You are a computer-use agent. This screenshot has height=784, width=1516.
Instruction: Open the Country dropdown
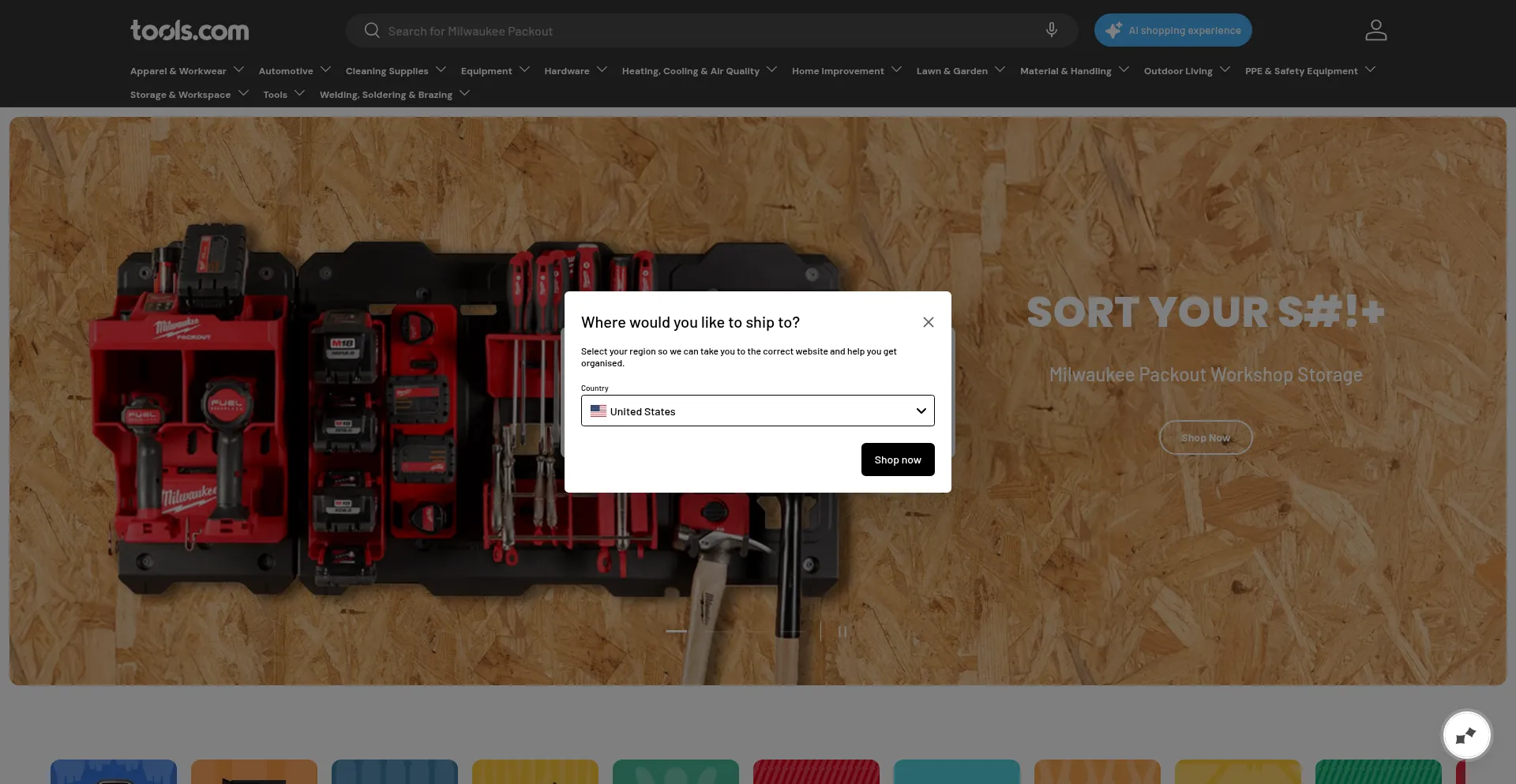point(757,411)
